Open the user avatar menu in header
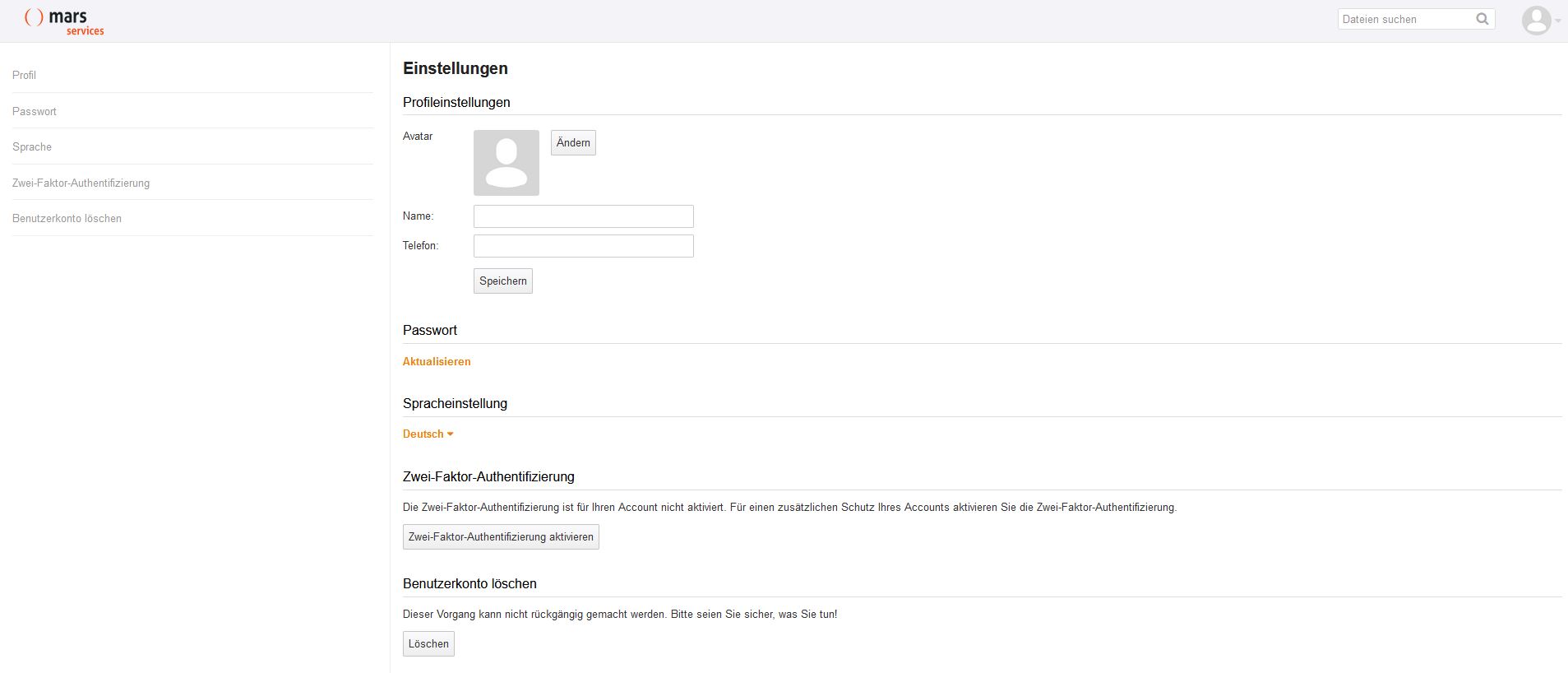Screen dimensions: 1568x673 [x=1535, y=21]
